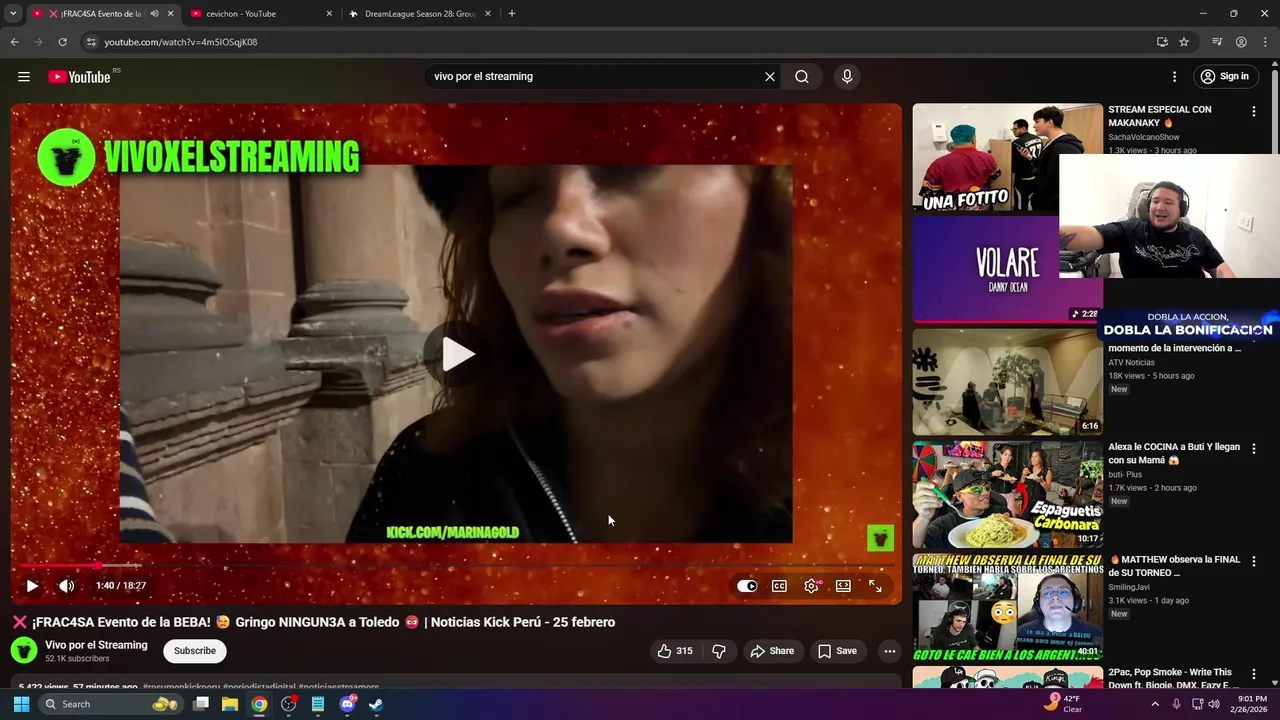Open video titled STREAM ESPECIAL CON MAKANAKY
This screenshot has height=720, width=1280.
(x=1160, y=116)
